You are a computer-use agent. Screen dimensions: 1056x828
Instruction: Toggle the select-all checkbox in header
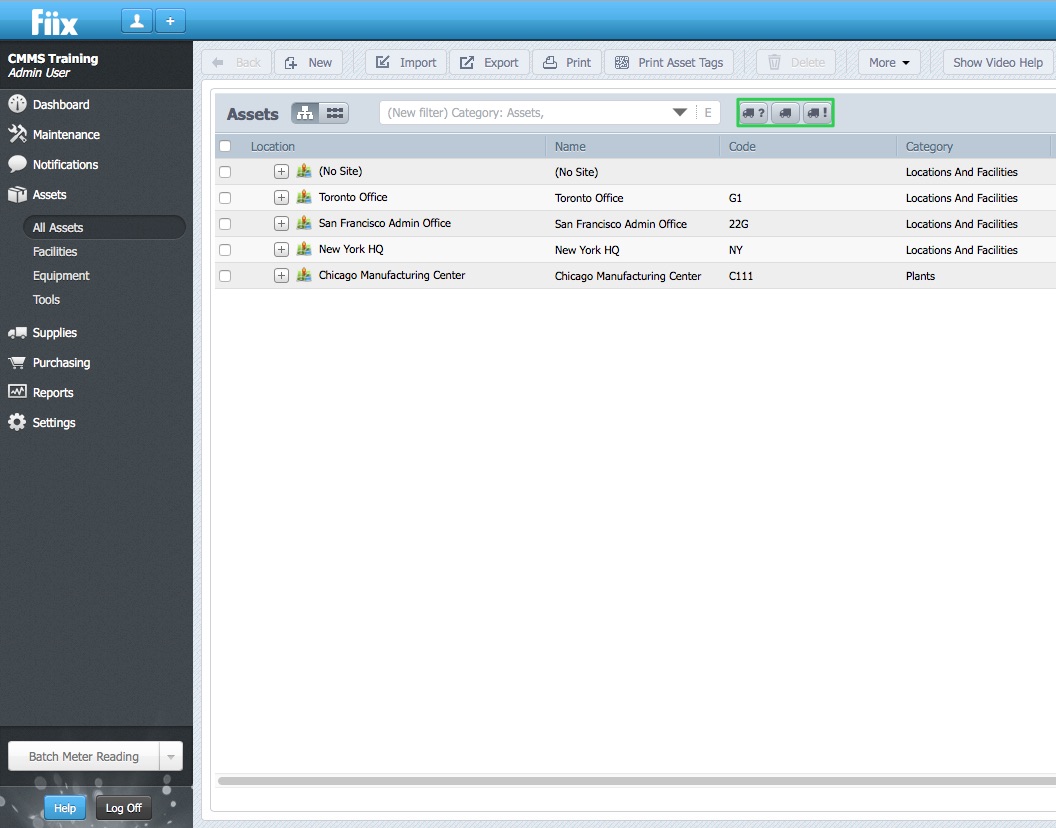pyautogui.click(x=225, y=146)
